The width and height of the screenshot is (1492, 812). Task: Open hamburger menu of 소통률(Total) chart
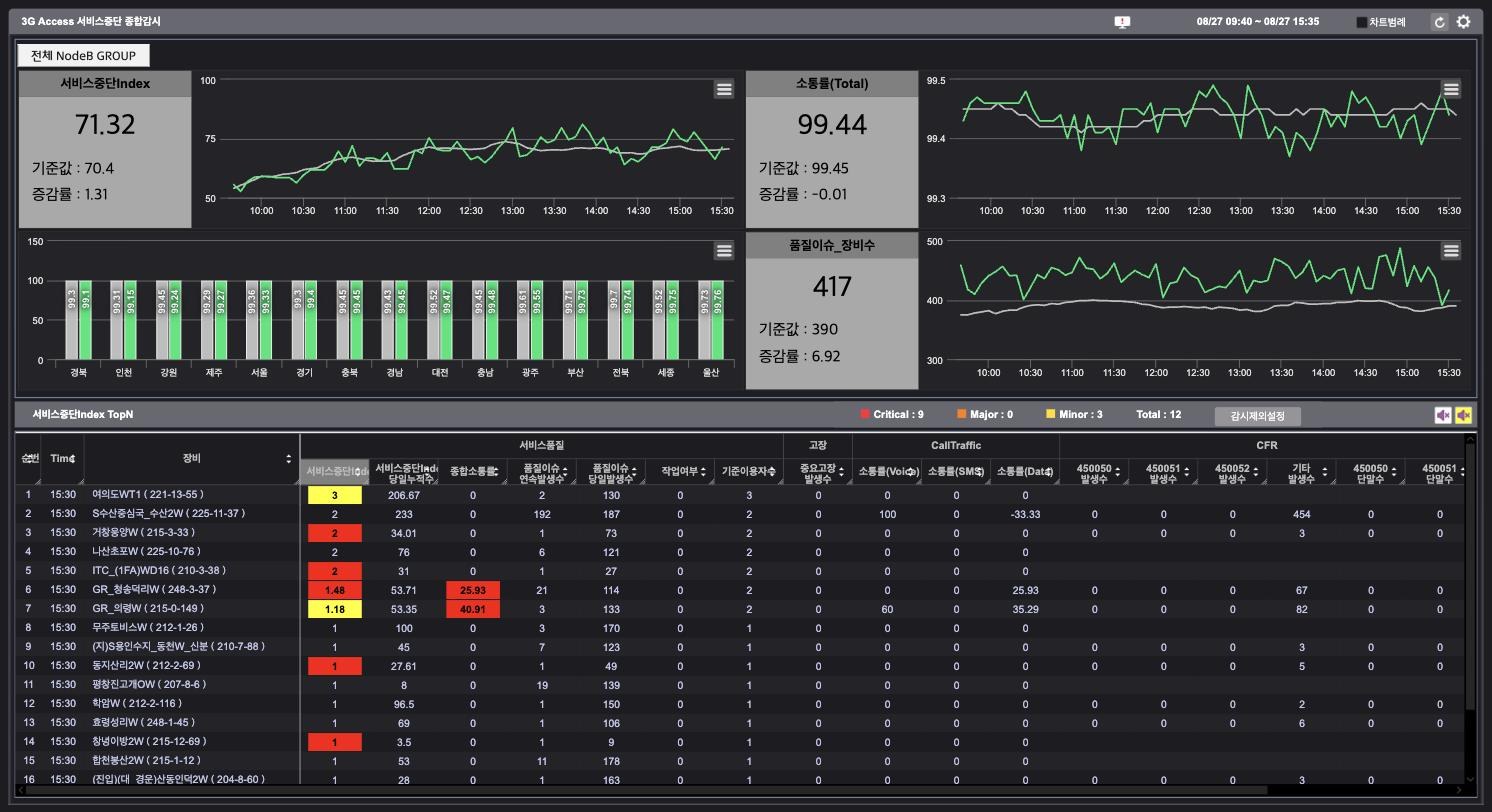pos(1451,89)
